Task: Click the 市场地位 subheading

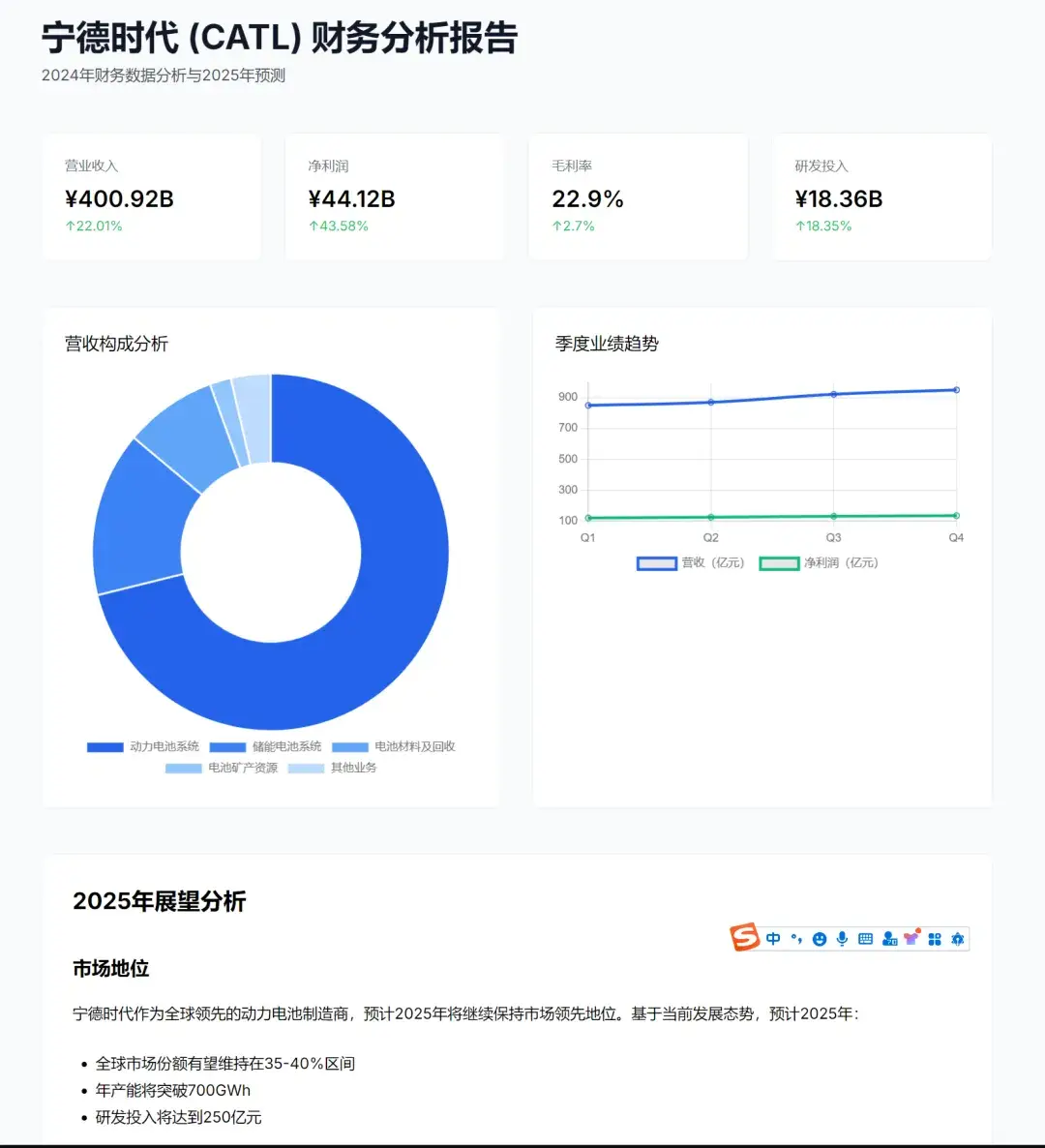Action: point(110,969)
